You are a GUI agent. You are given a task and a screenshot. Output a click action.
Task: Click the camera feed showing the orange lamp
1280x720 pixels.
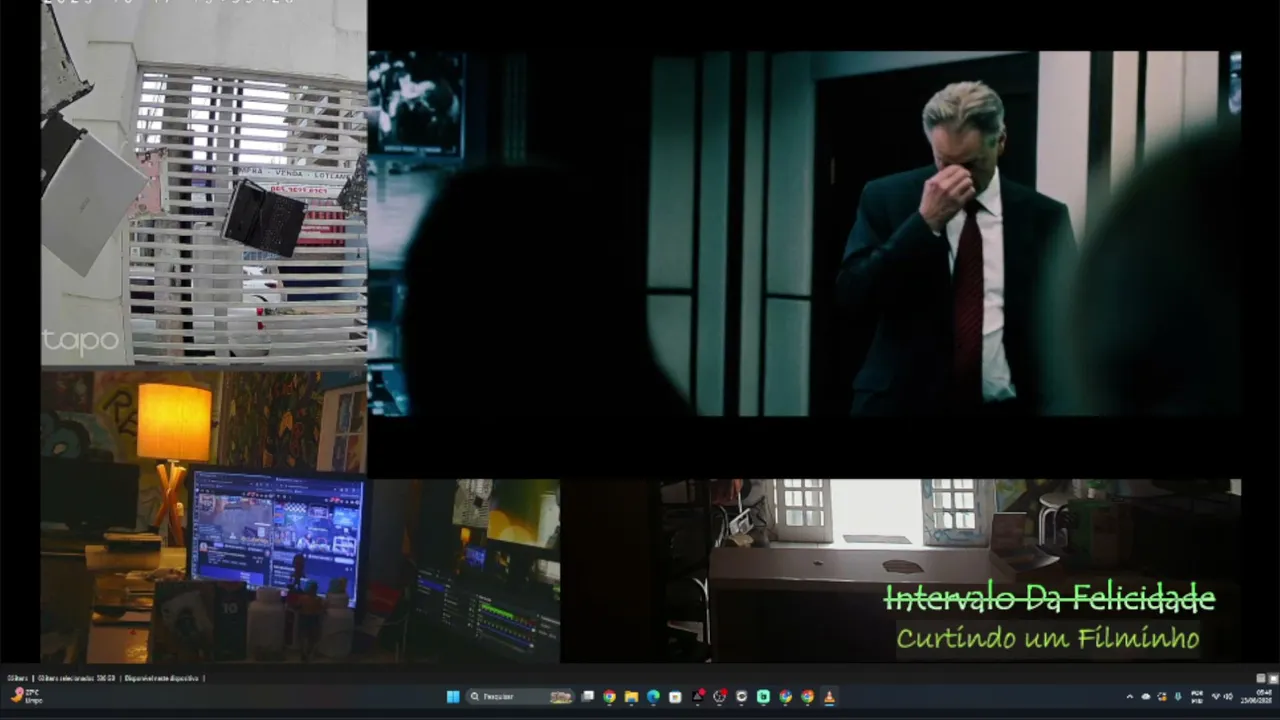tap(204, 516)
